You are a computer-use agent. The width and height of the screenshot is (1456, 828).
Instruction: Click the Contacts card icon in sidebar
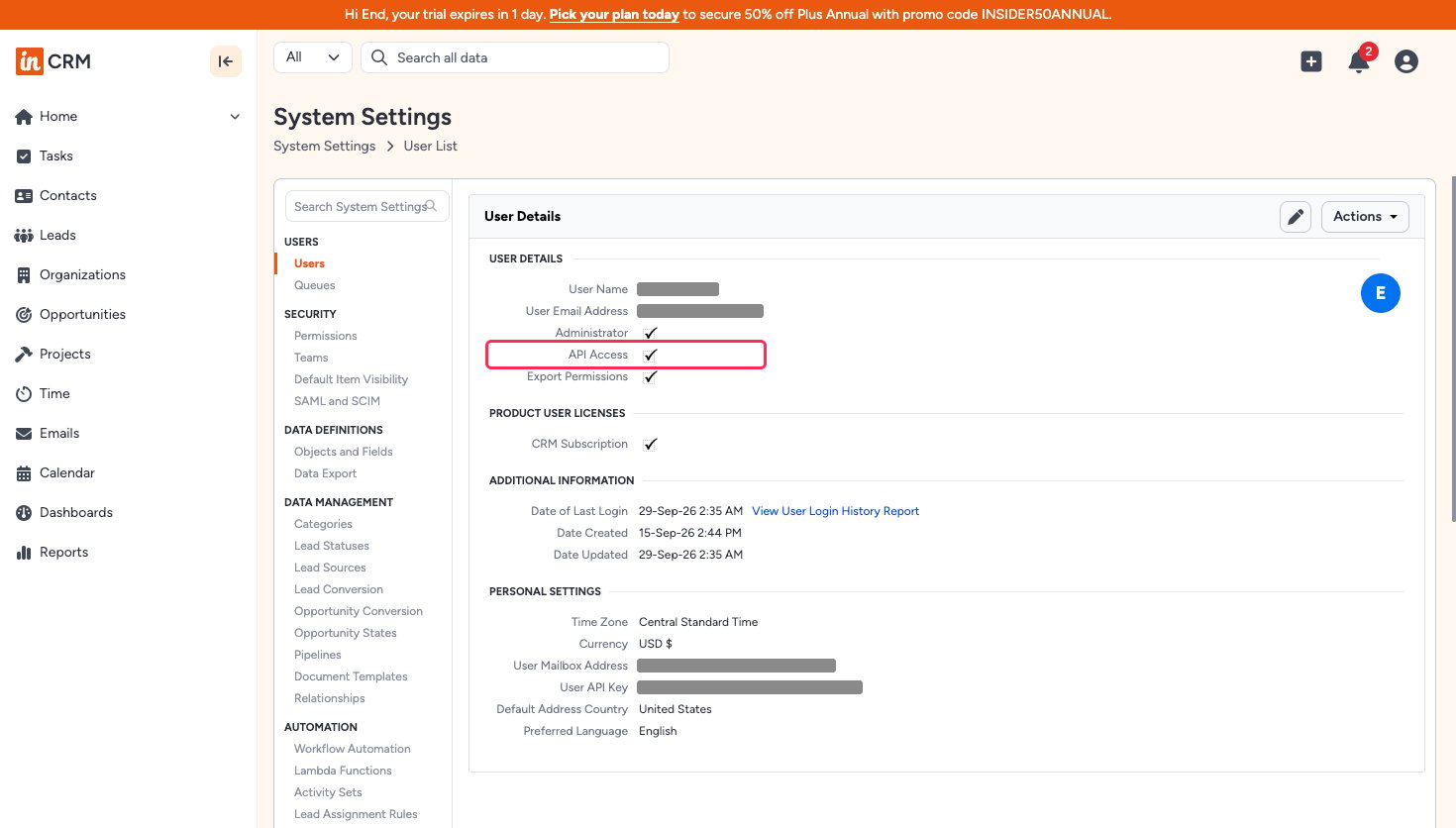tap(24, 196)
